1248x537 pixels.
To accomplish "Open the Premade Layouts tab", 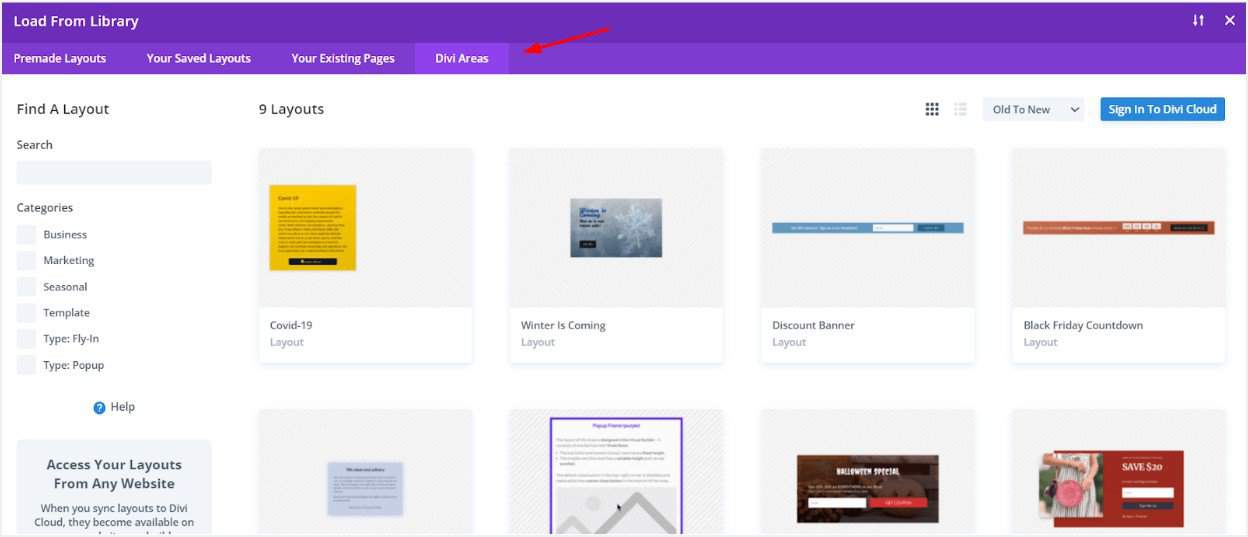I will click(x=60, y=58).
